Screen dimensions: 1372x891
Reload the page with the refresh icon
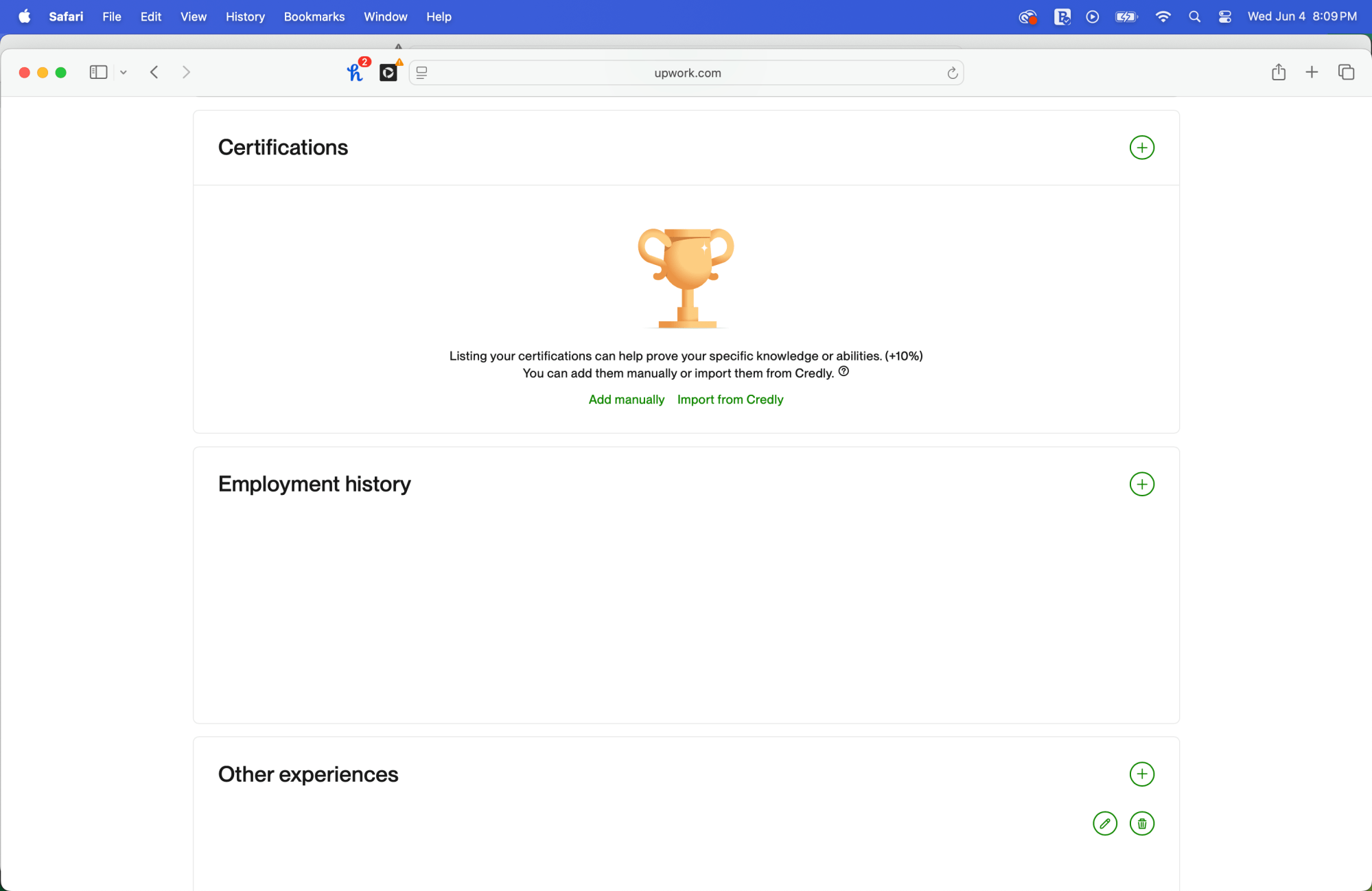tap(952, 73)
